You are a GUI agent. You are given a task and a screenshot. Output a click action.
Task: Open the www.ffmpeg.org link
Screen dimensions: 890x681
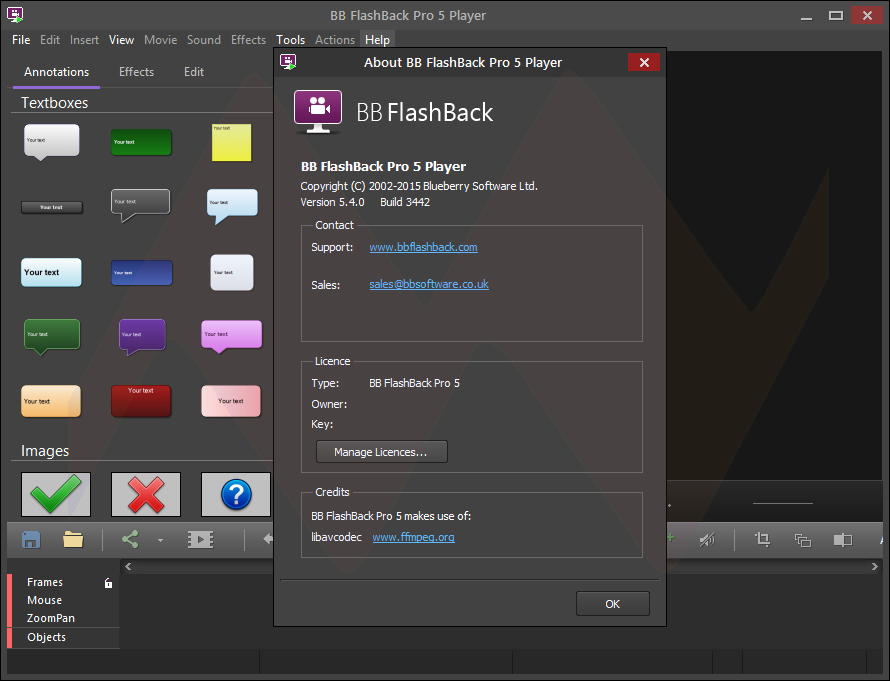(x=414, y=537)
